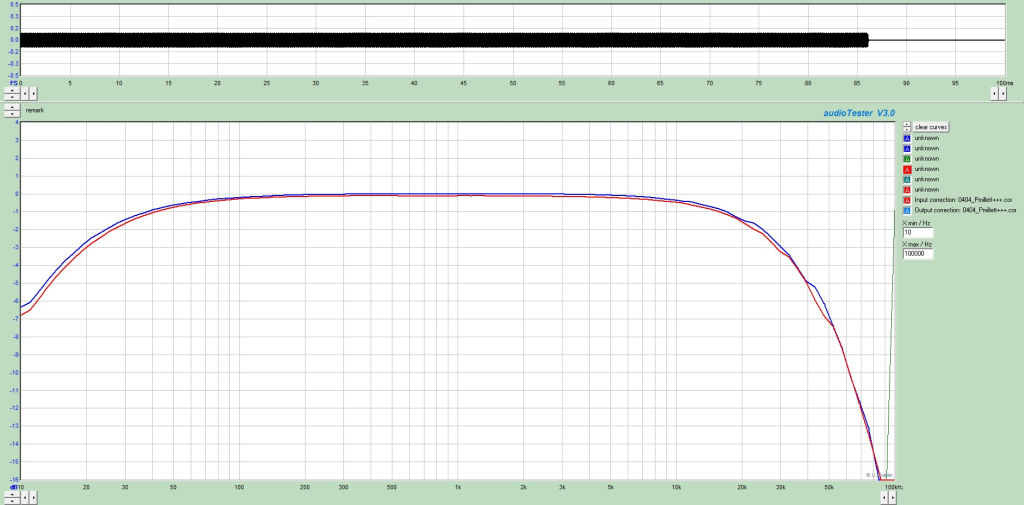Toggle the blue curve marker directly below clear curves
1024x505 pixels.
click(908, 138)
